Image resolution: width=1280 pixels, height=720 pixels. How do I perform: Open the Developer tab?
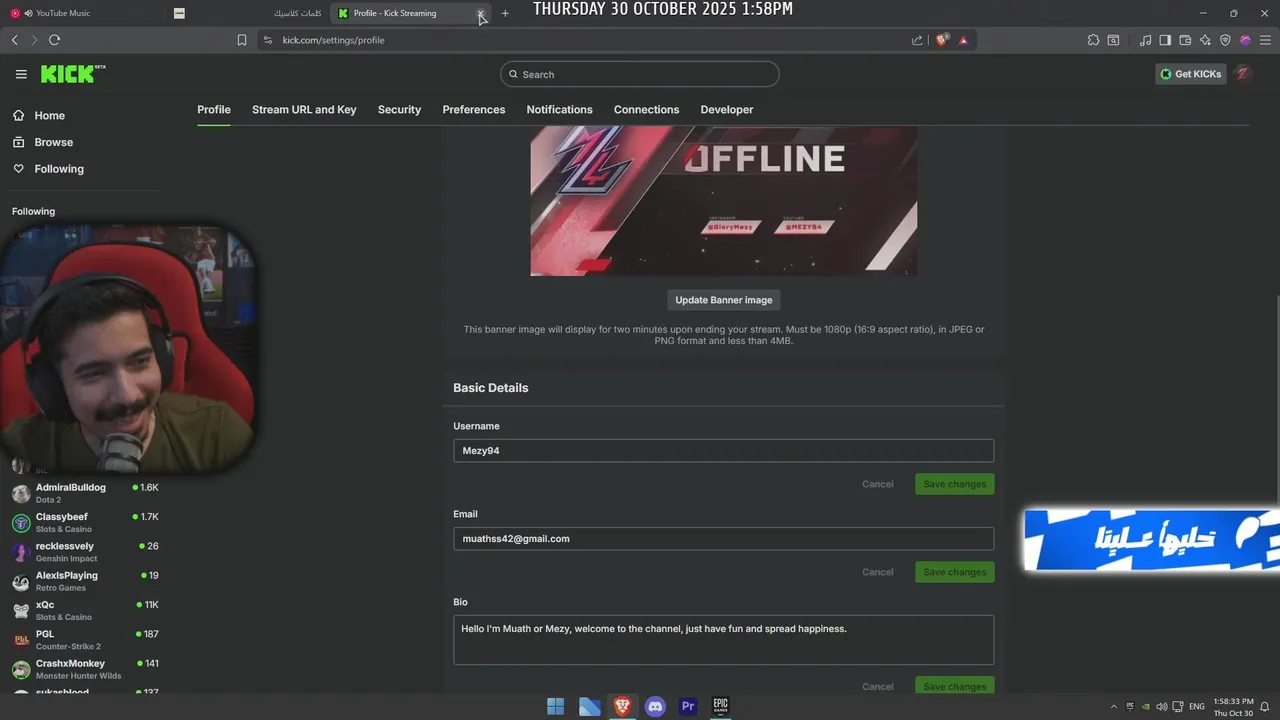point(727,110)
